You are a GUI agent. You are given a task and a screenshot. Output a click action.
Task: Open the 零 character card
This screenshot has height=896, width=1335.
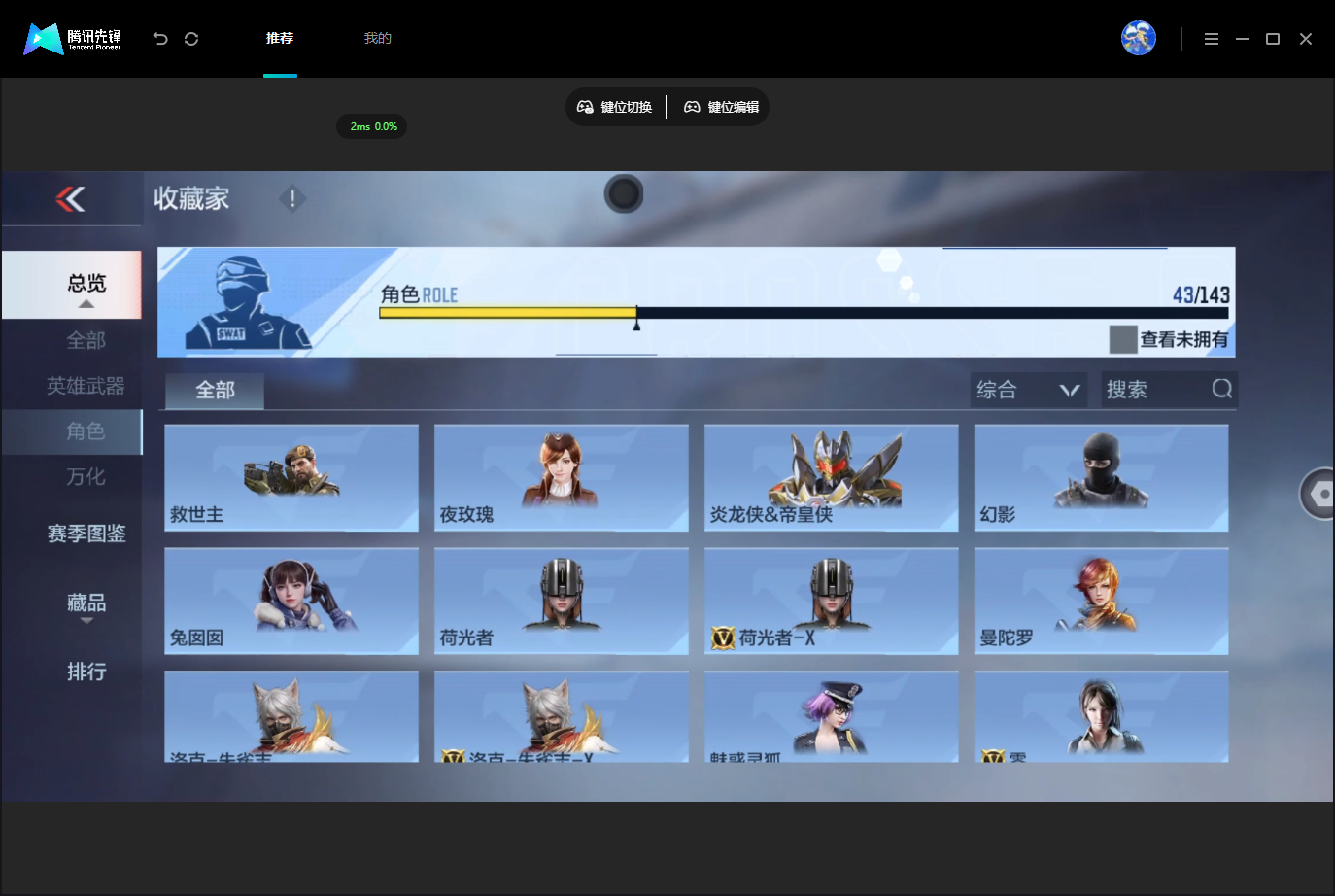click(x=1102, y=716)
